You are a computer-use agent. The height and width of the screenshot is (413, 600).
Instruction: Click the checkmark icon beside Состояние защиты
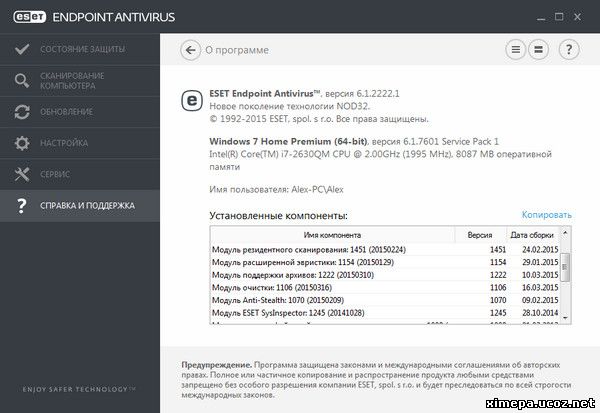22,50
